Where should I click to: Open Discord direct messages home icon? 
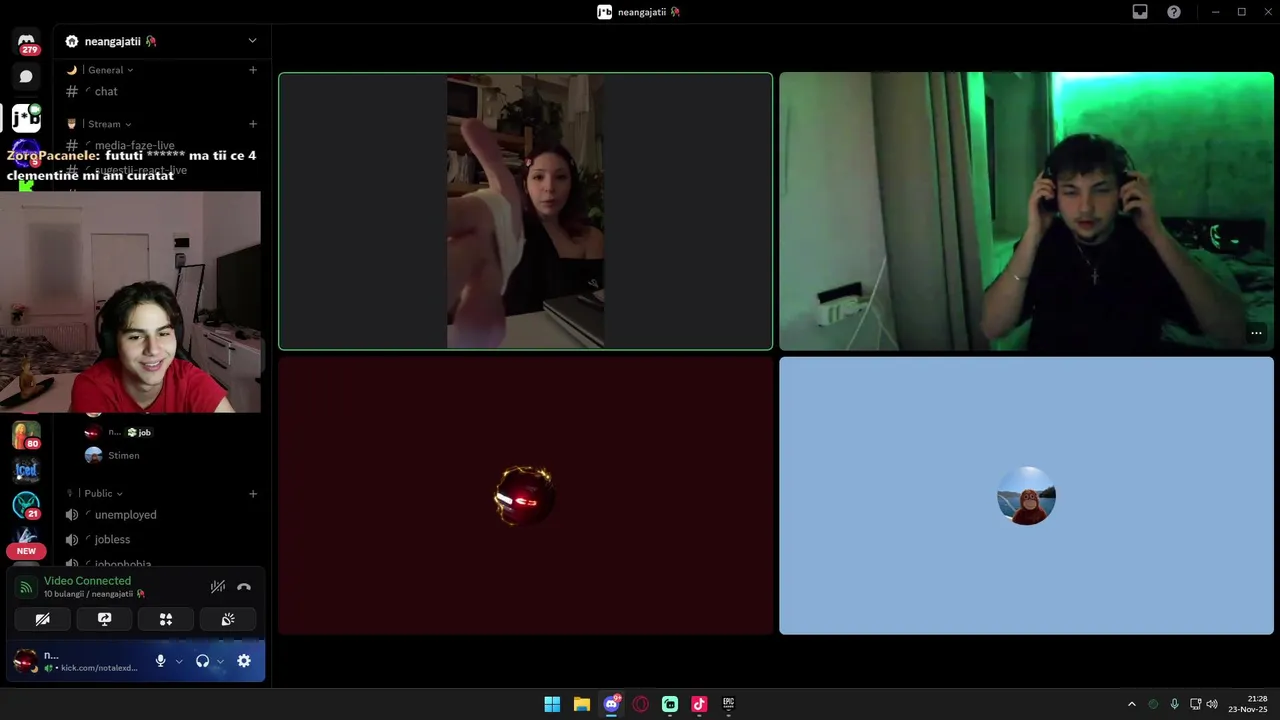tap(26, 43)
